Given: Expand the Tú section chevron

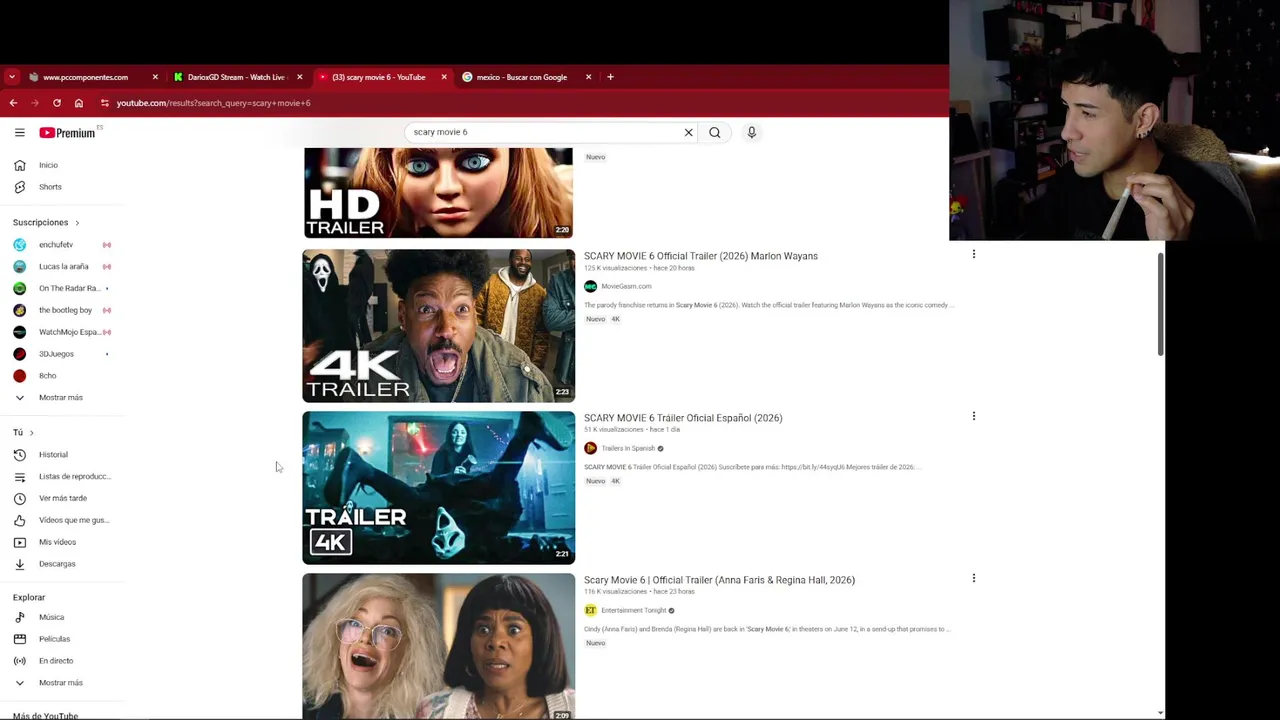Looking at the screenshot, I should (x=31, y=433).
